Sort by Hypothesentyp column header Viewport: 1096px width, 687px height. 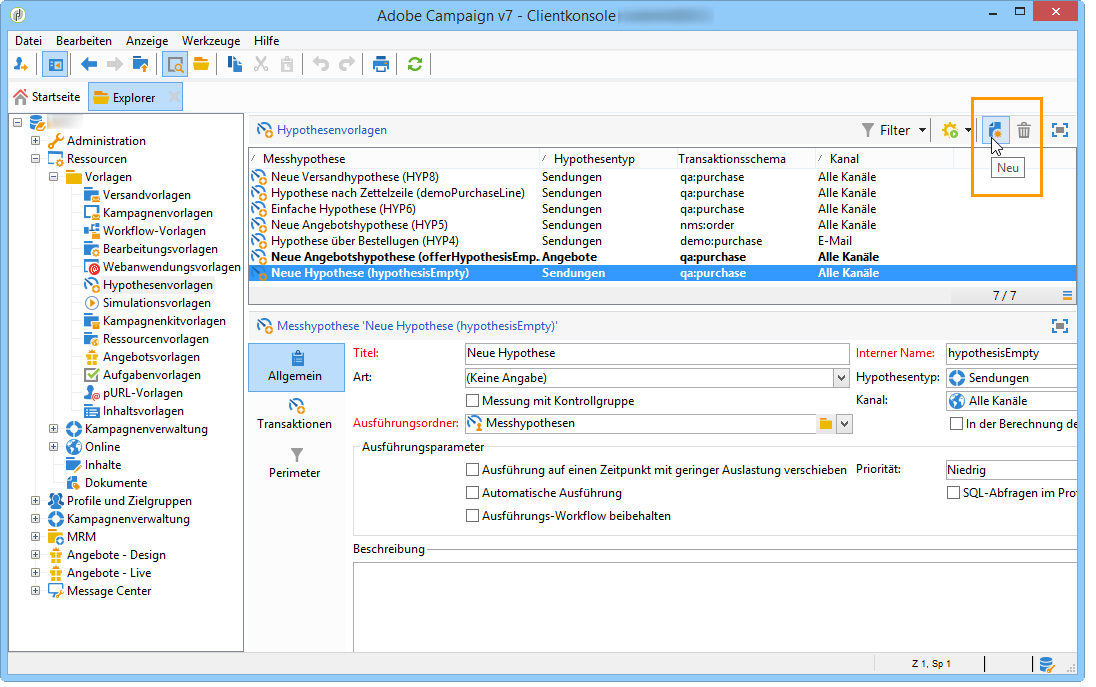[x=594, y=159]
